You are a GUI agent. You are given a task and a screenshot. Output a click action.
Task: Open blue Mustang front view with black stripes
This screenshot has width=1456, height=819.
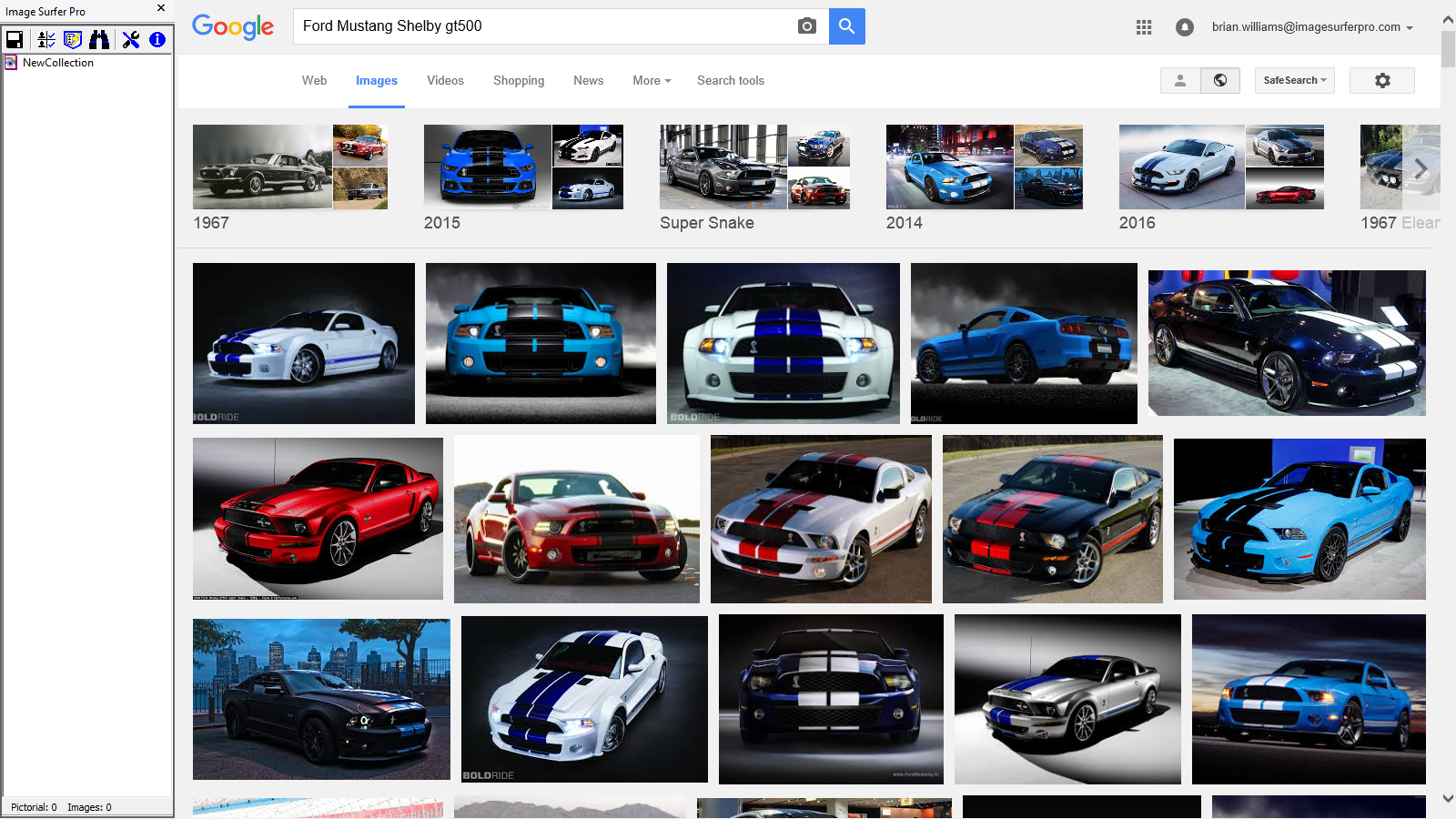541,343
